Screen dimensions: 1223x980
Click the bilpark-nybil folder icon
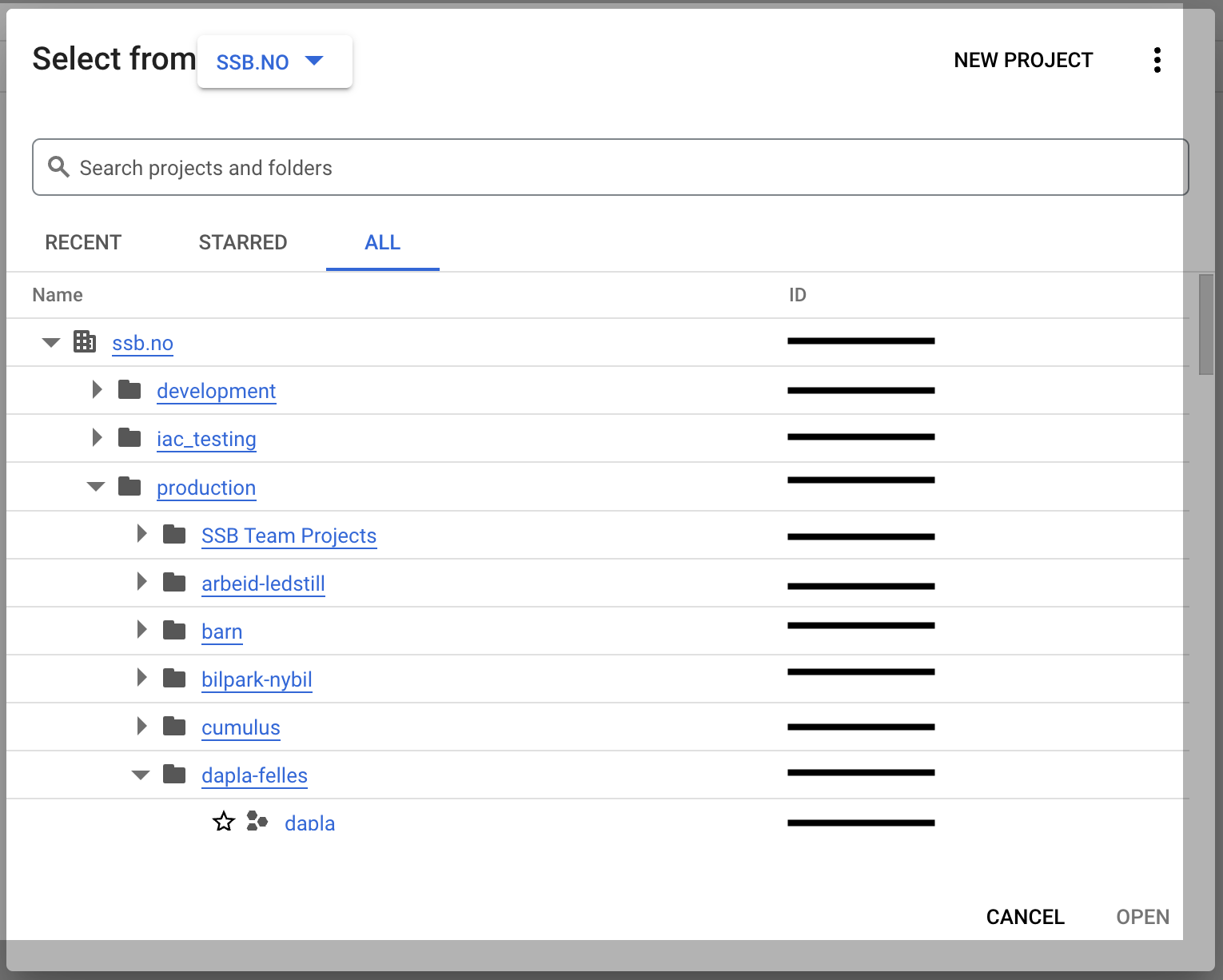174,678
